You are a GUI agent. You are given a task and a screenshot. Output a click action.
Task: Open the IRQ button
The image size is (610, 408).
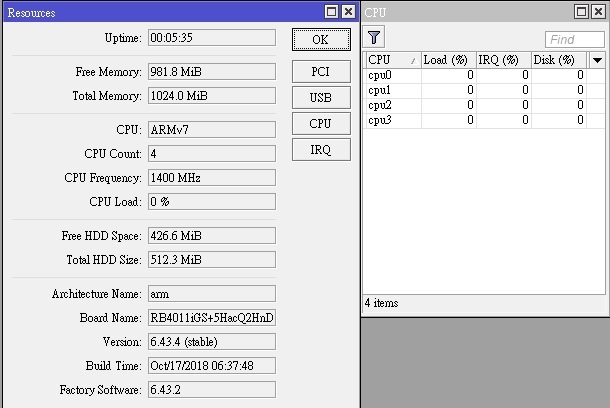321,149
